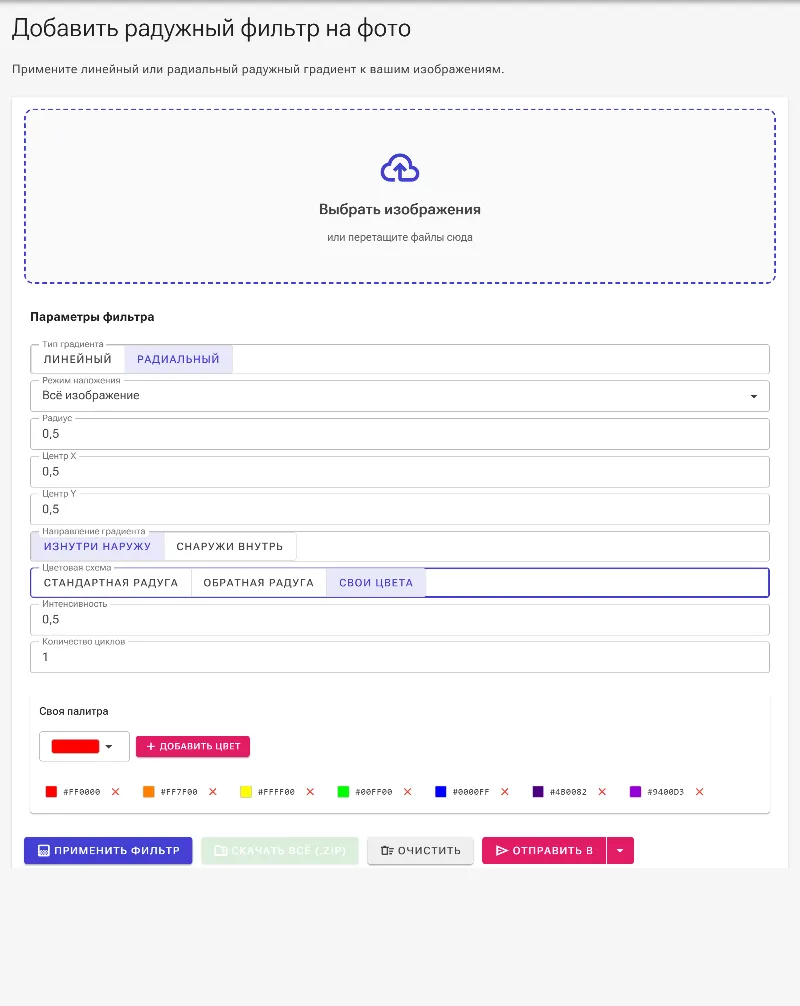800x1006 pixels.
Task: Pick ОБРАТНАЯ РАДУГА color scheme
Action: pos(259,583)
